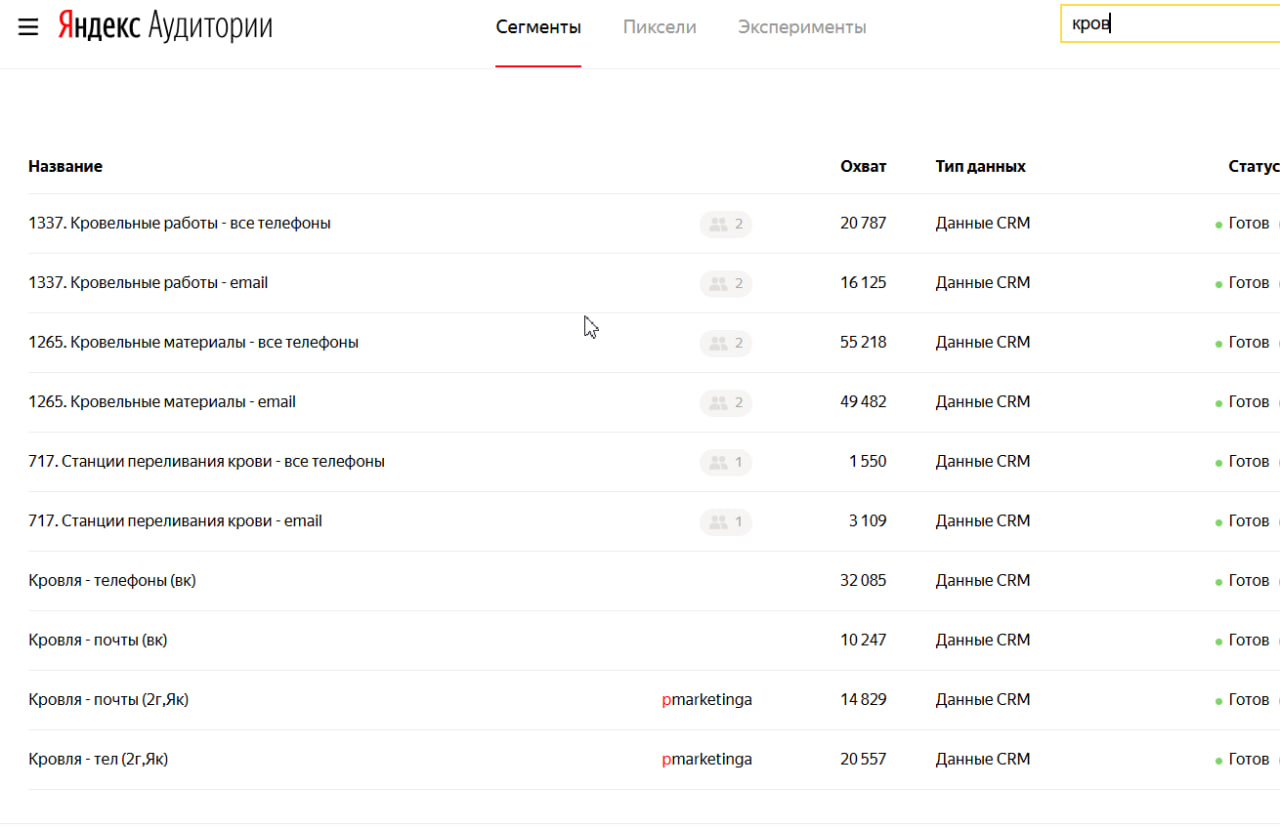
Task: Go to the Эксперименты tab
Action: 802,28
